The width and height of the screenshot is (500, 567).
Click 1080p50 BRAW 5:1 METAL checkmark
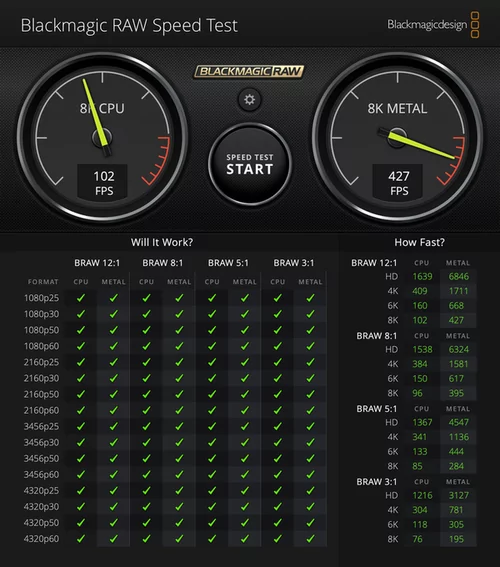point(245,330)
